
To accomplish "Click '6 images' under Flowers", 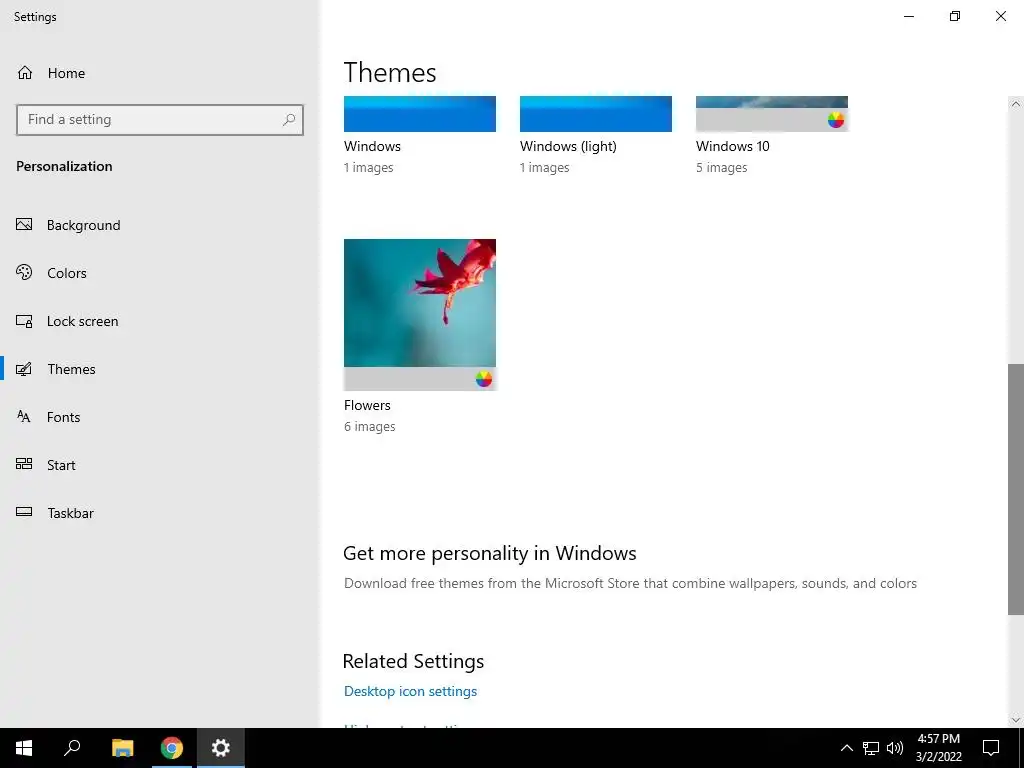I will tap(370, 426).
